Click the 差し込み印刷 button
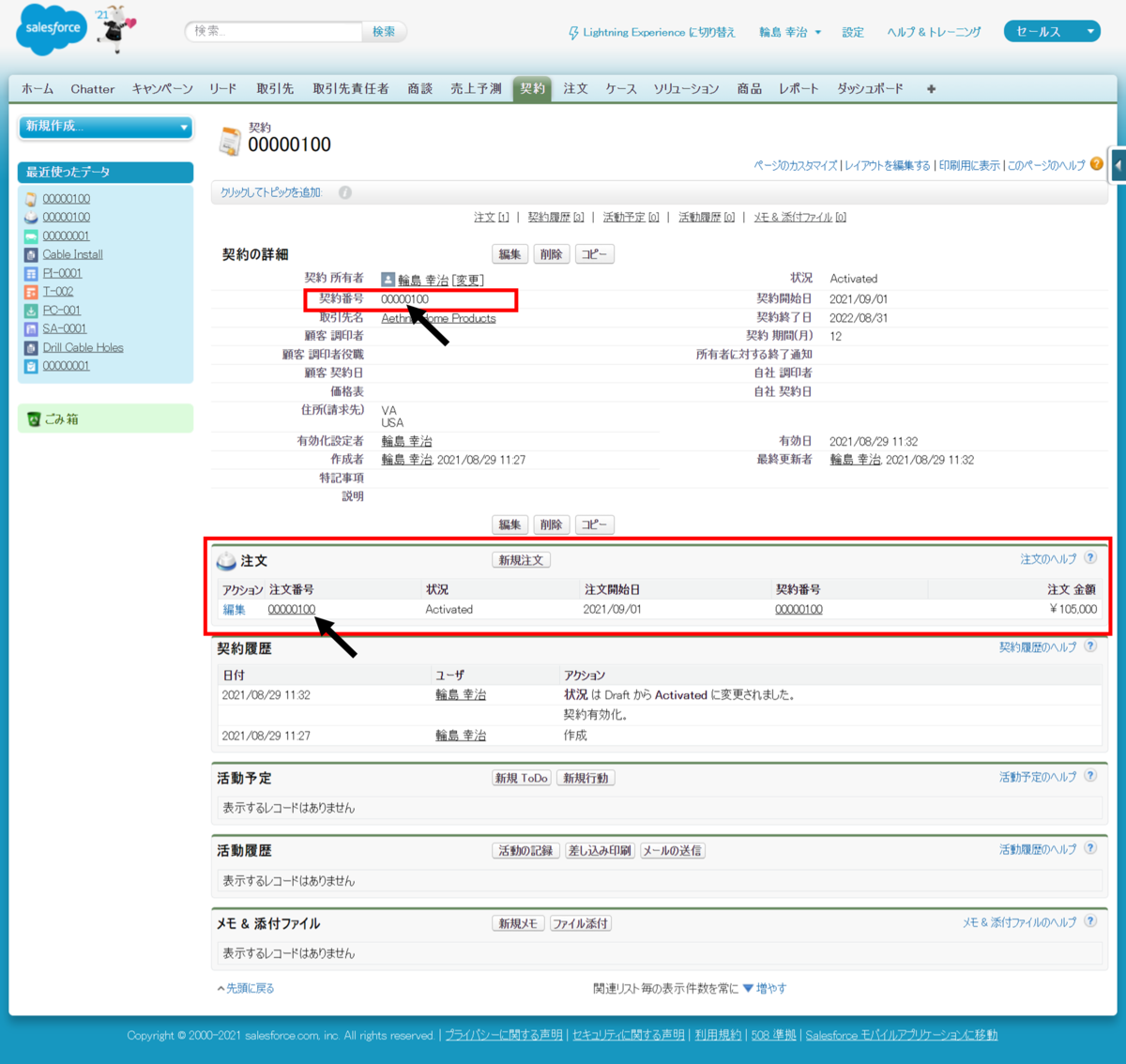Image resolution: width=1126 pixels, height=1064 pixels. pos(600,851)
